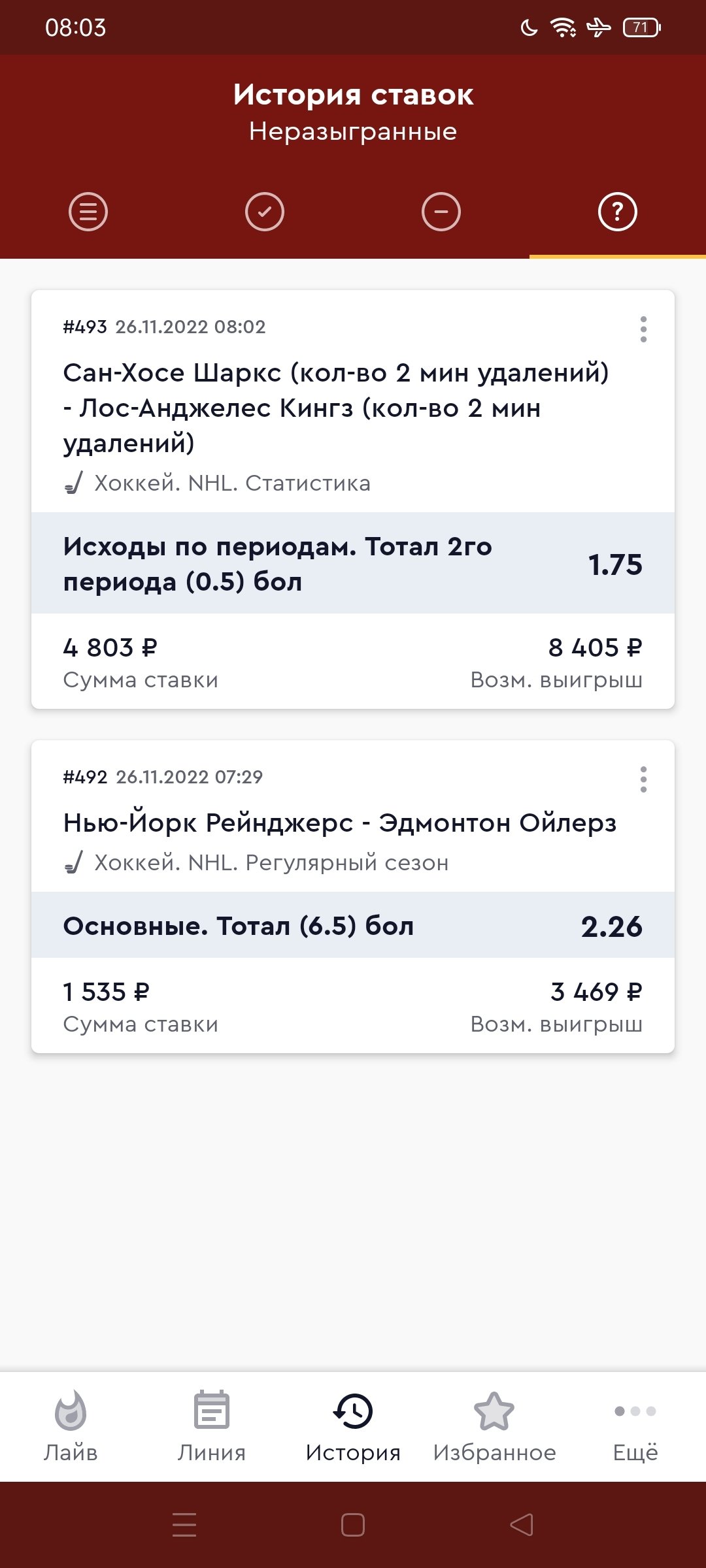
Task: Open Избранное star icon
Action: 494,1411
